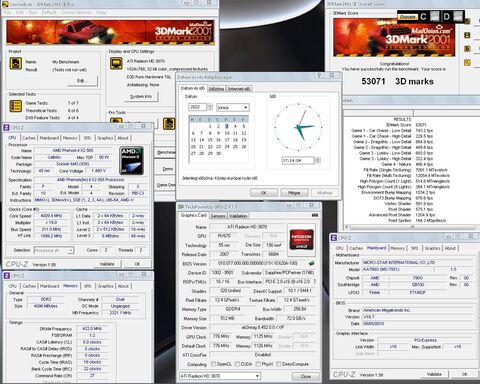Viewport: 480px width, 384px height.
Task: Check the DirectCompute checkbox
Action: pos(279,364)
